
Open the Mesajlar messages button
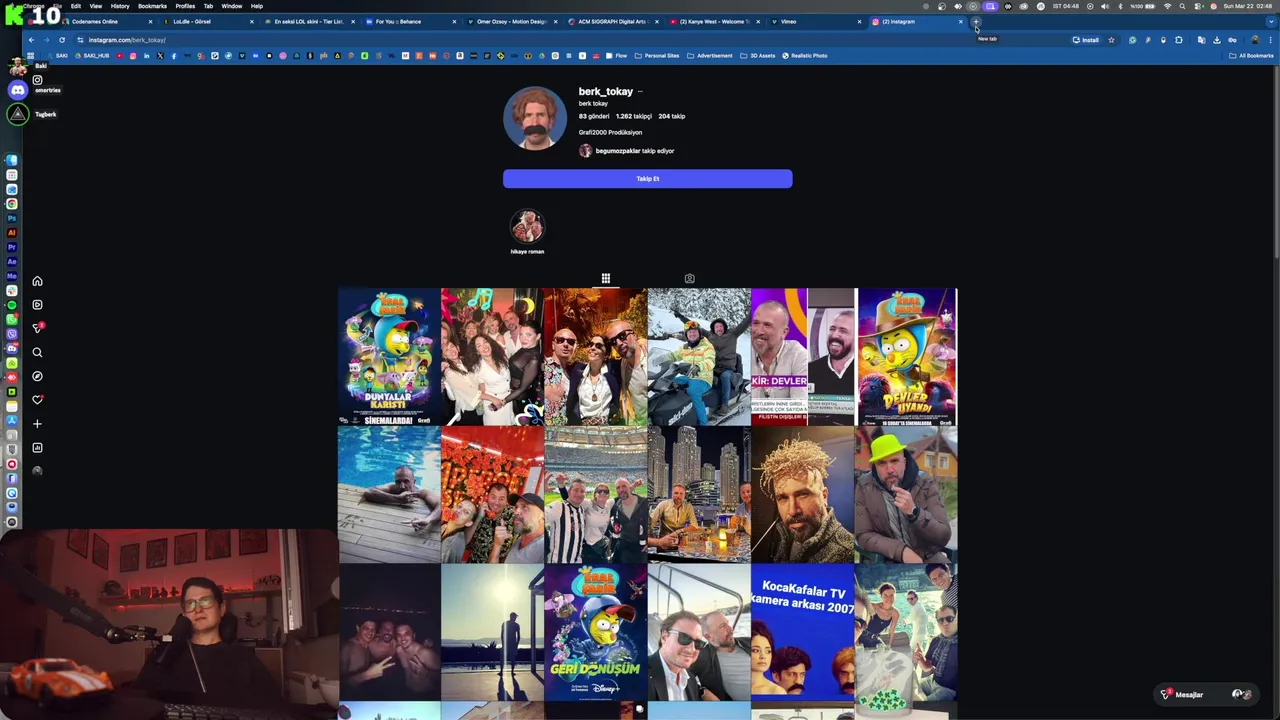1206,694
